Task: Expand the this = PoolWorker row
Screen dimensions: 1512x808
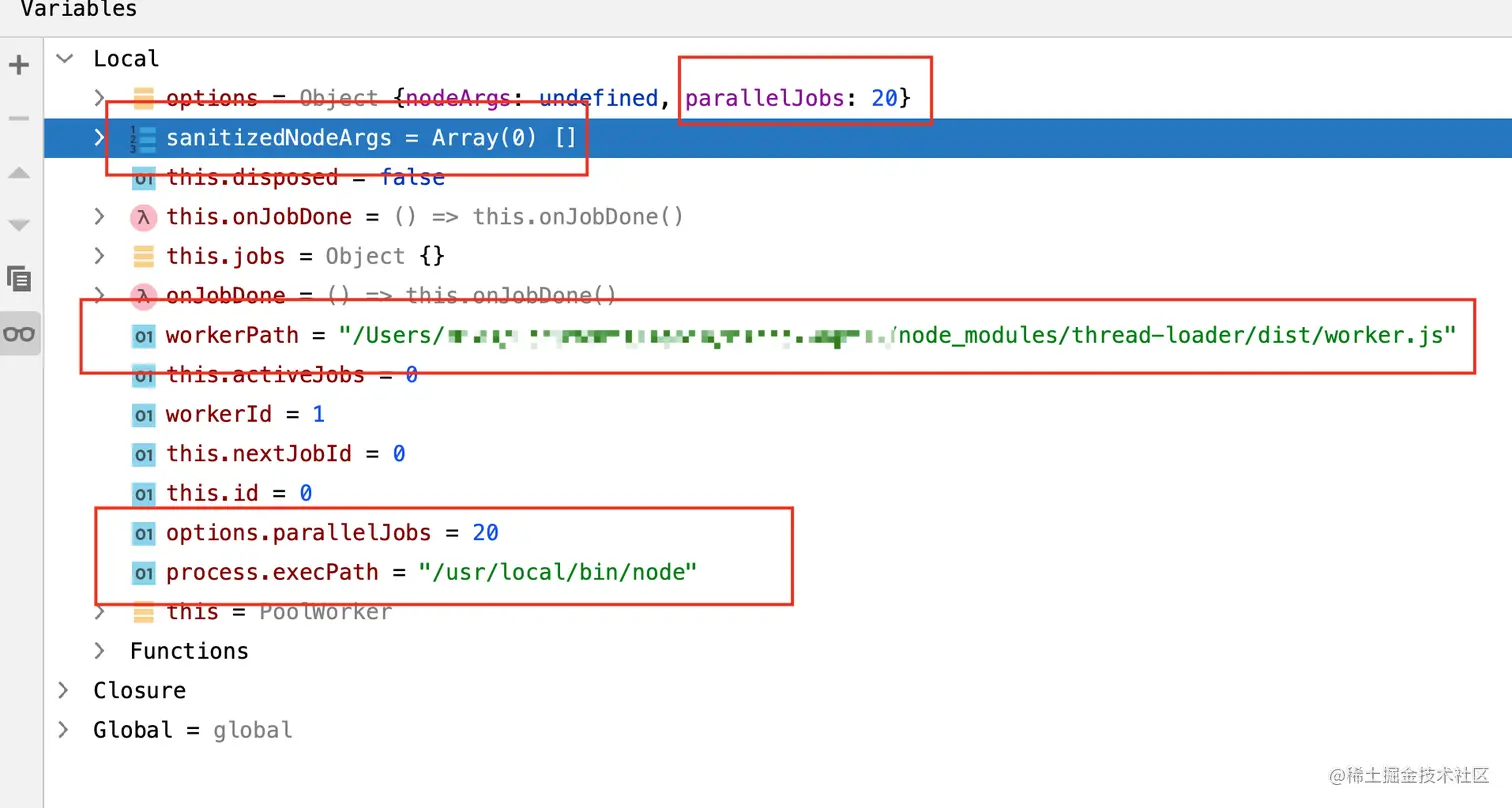Action: click(99, 611)
